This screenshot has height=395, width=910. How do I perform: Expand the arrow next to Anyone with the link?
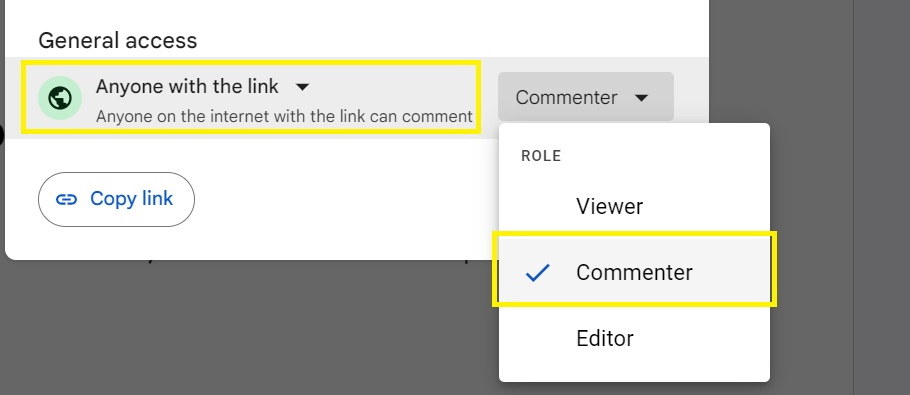click(x=302, y=87)
